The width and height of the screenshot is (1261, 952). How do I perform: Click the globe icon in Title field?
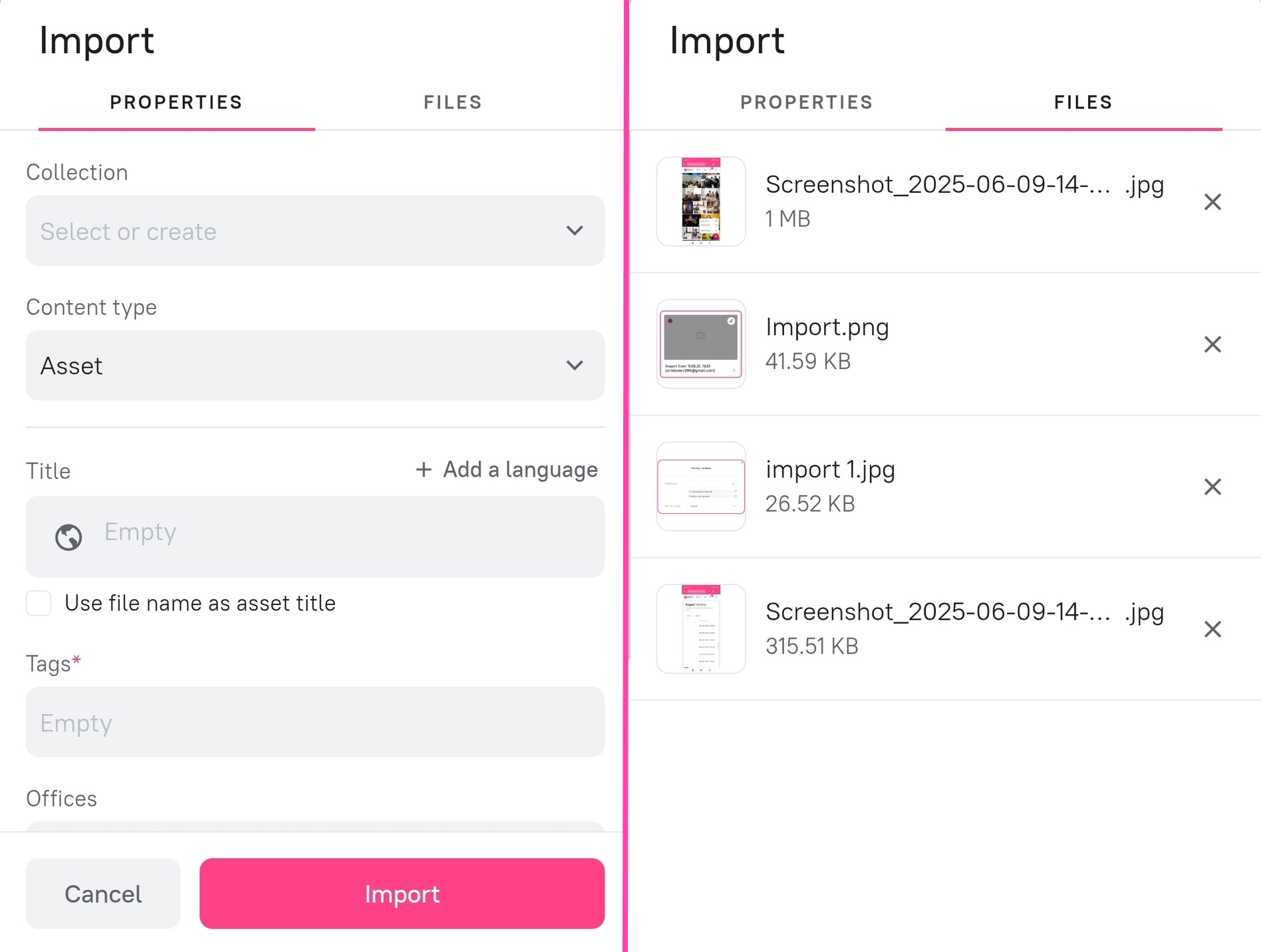[69, 536]
